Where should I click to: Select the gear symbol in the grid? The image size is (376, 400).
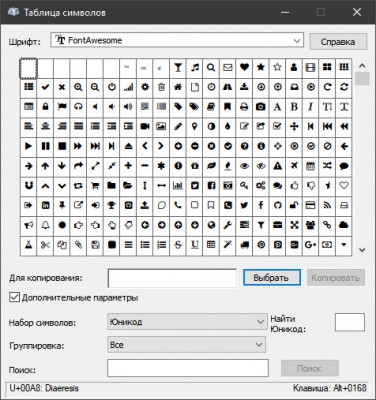[x=145, y=87]
